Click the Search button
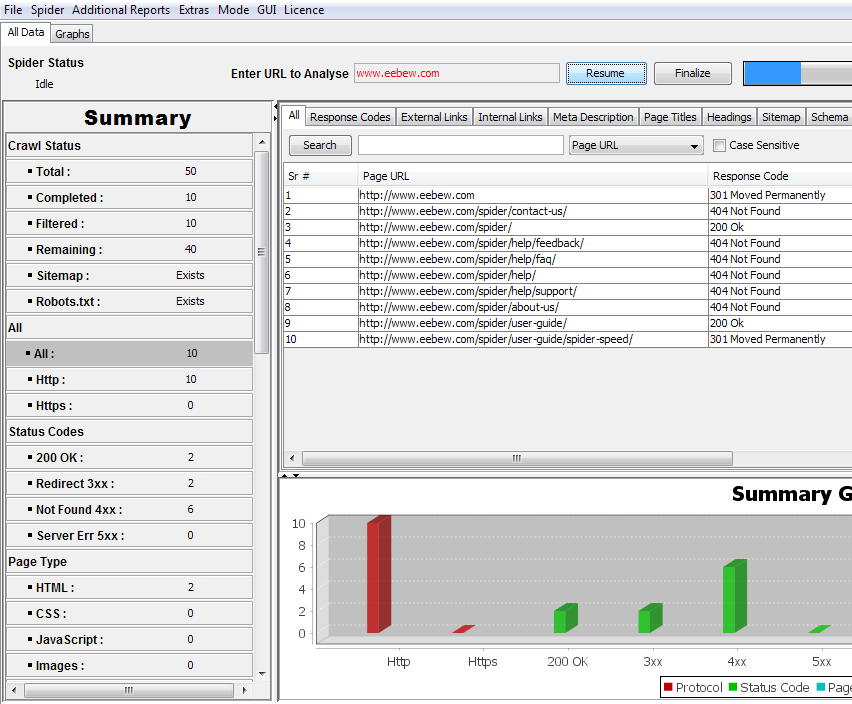The image size is (852, 704). pos(320,145)
